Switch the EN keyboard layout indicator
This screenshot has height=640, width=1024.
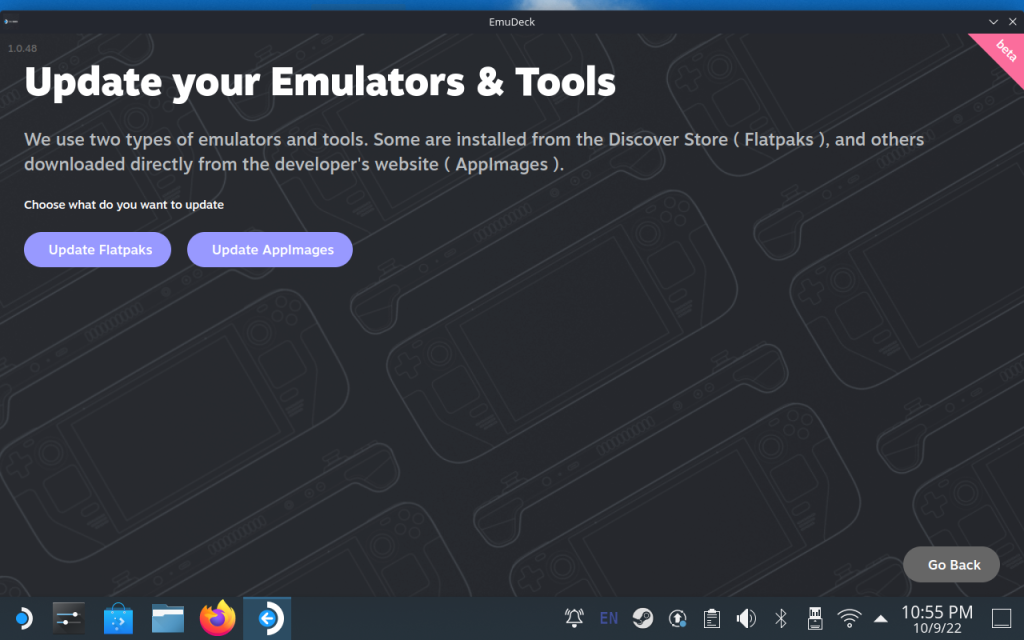click(x=609, y=618)
